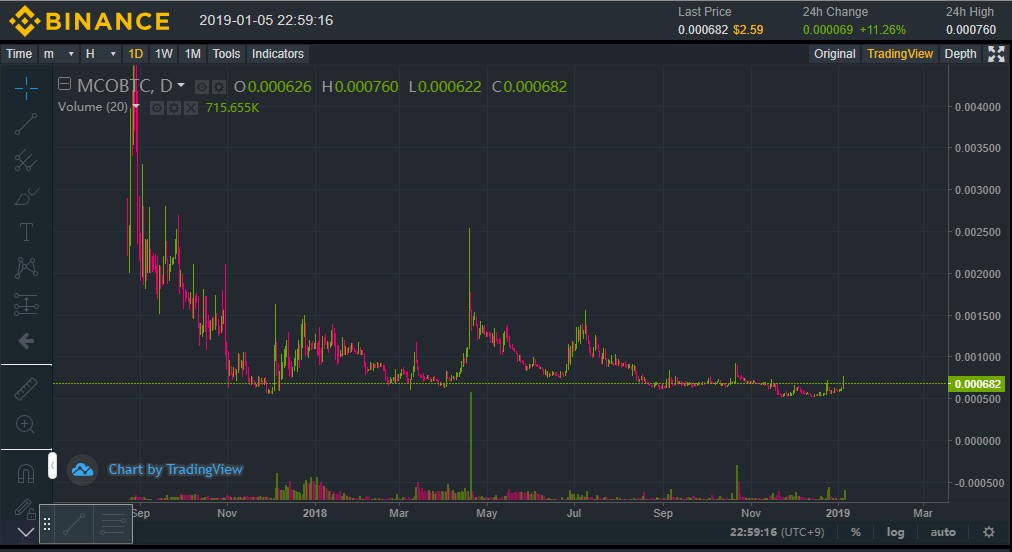Viewport: 1012px width, 552px height.
Task: Click the zoom in magnifier tool
Action: coord(26,424)
